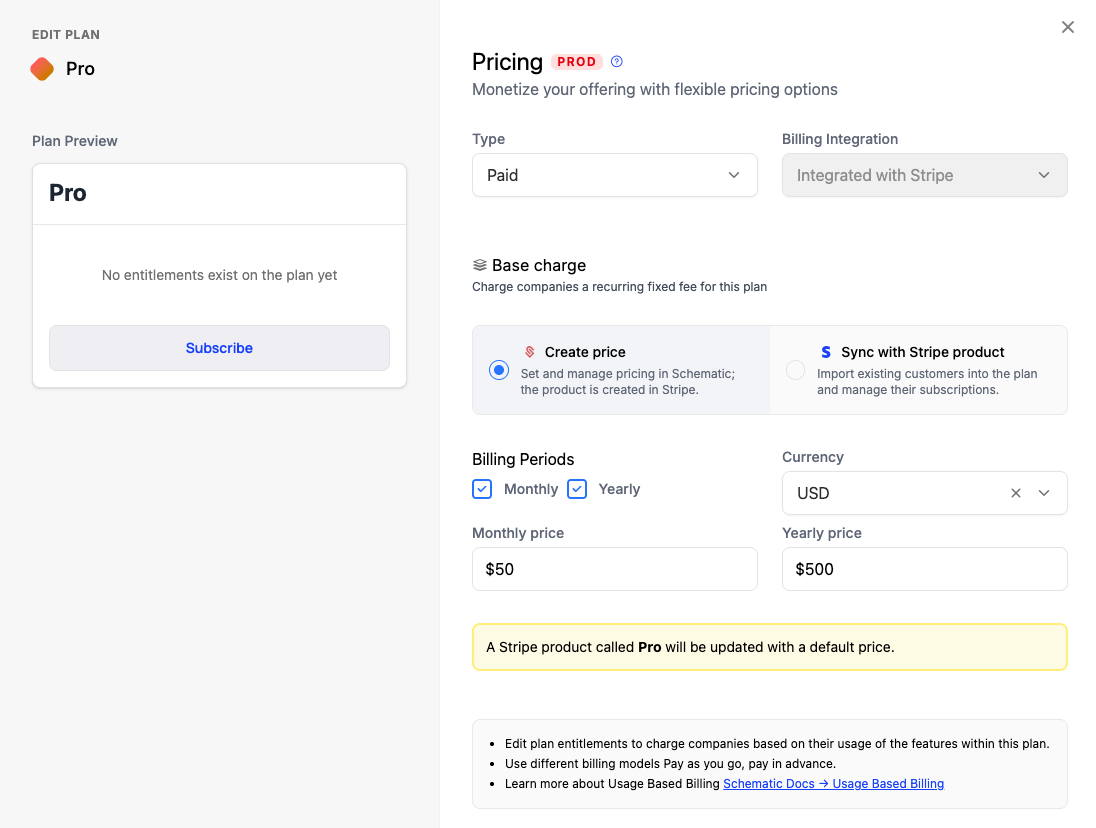
Task: Click the Subscribe button in Plan Preview
Action: (219, 347)
